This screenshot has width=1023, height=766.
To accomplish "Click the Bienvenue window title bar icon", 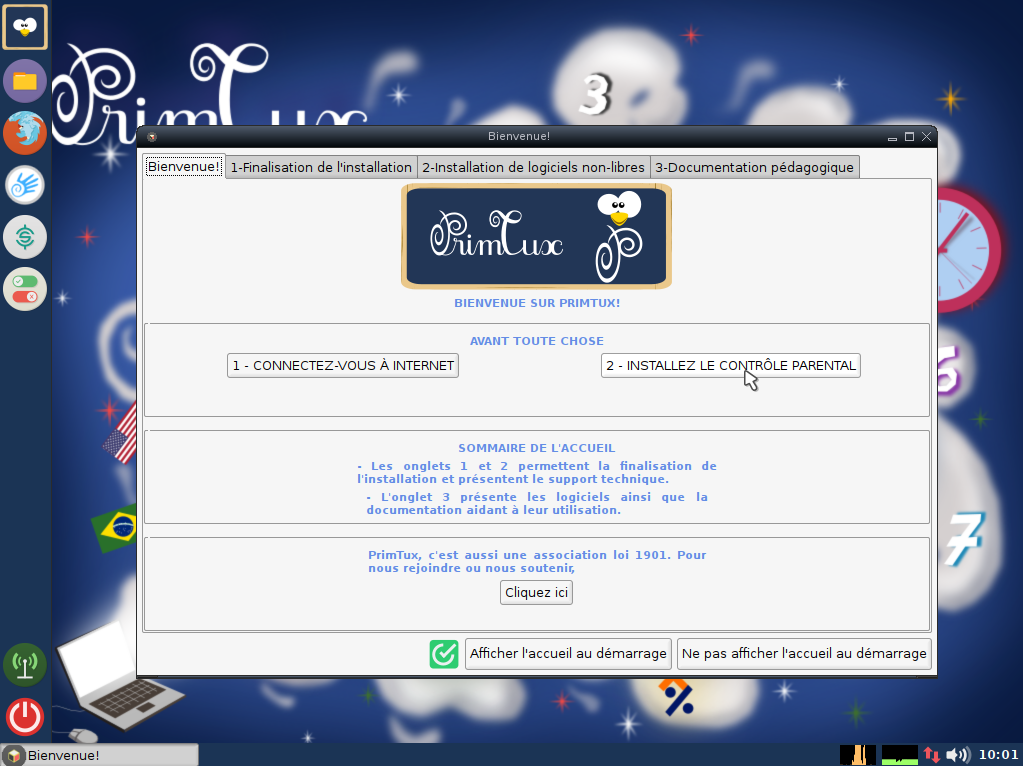I will pos(152,136).
